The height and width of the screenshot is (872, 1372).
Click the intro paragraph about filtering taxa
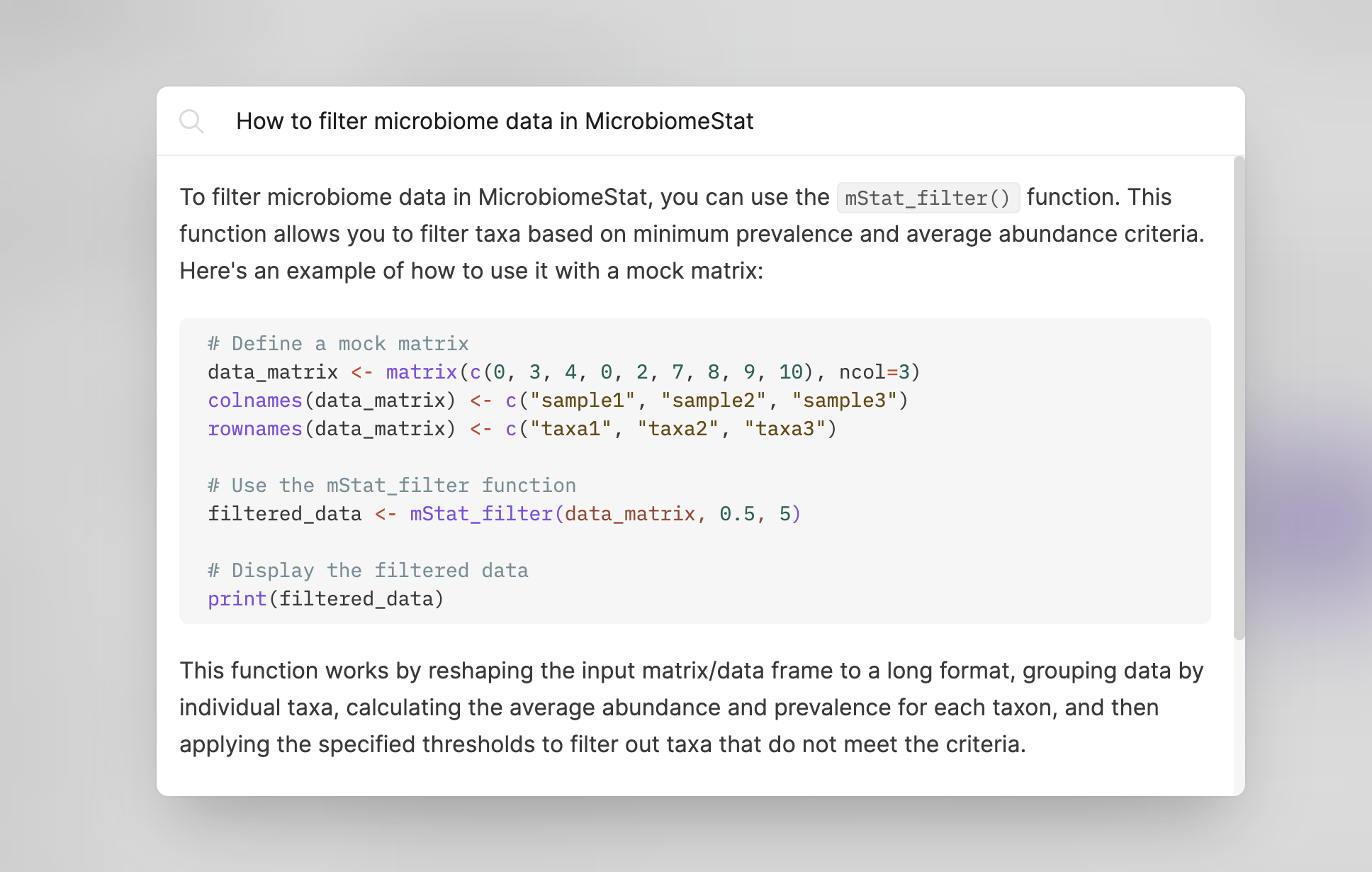[x=692, y=234]
